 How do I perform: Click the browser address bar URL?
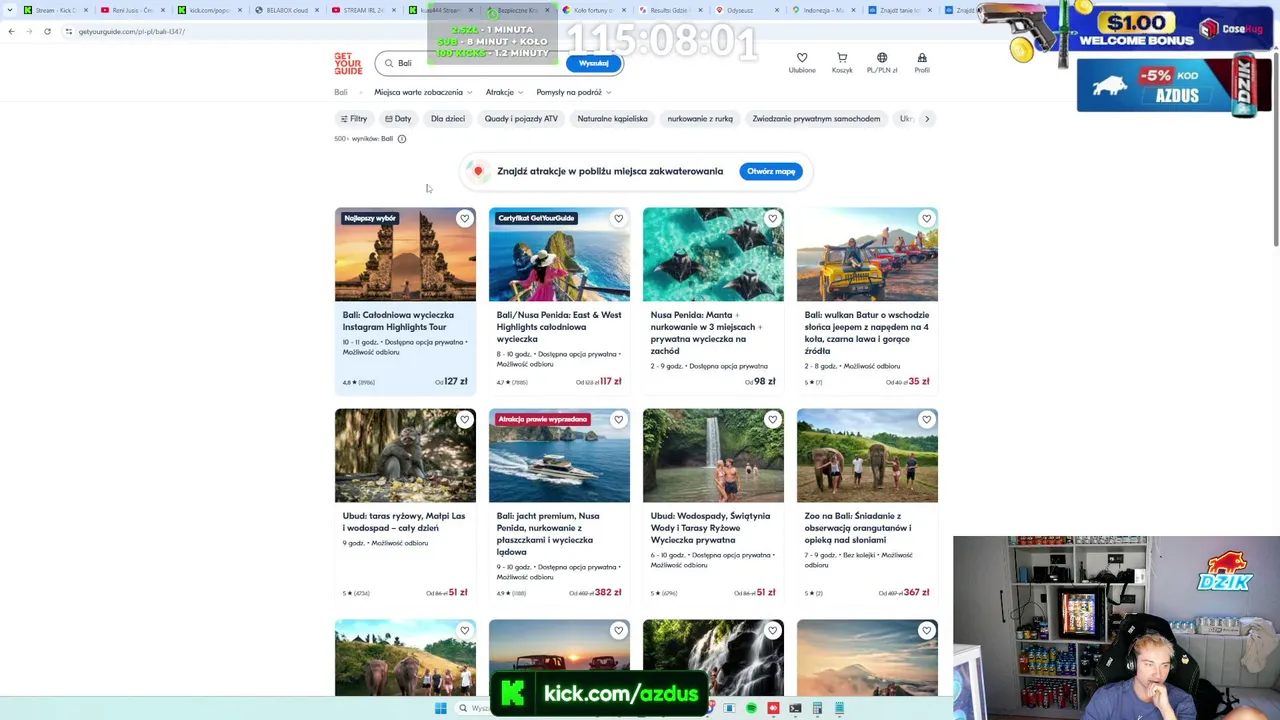click(x=131, y=31)
